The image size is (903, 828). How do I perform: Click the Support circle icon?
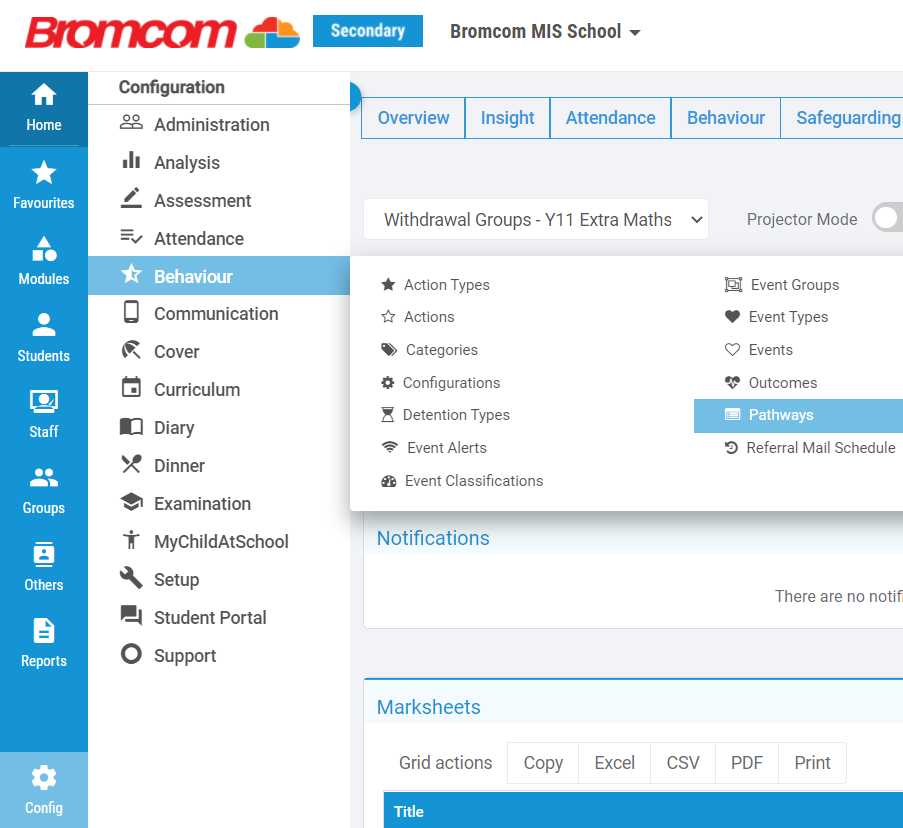coord(131,654)
